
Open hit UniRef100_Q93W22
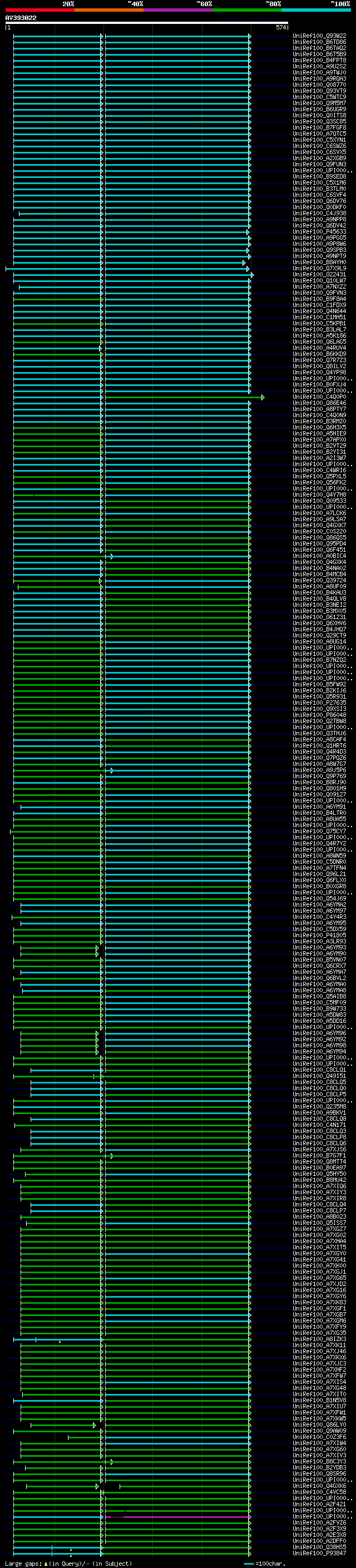click(319, 36)
